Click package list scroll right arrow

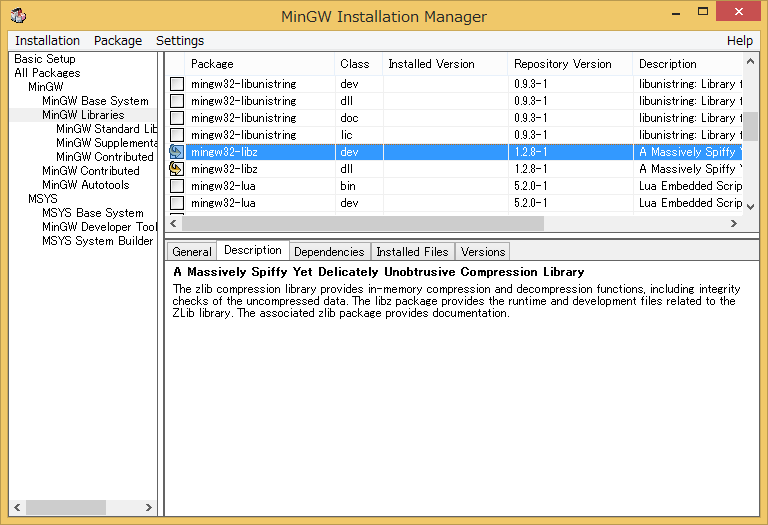pos(734,223)
